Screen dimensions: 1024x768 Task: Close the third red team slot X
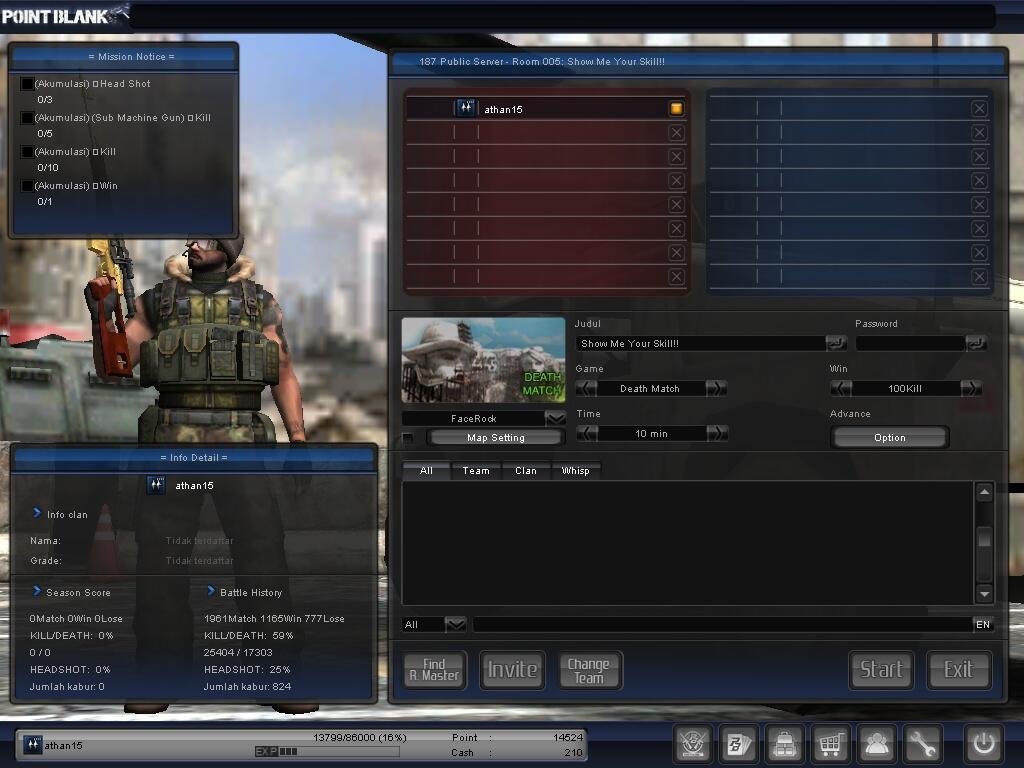[x=676, y=156]
